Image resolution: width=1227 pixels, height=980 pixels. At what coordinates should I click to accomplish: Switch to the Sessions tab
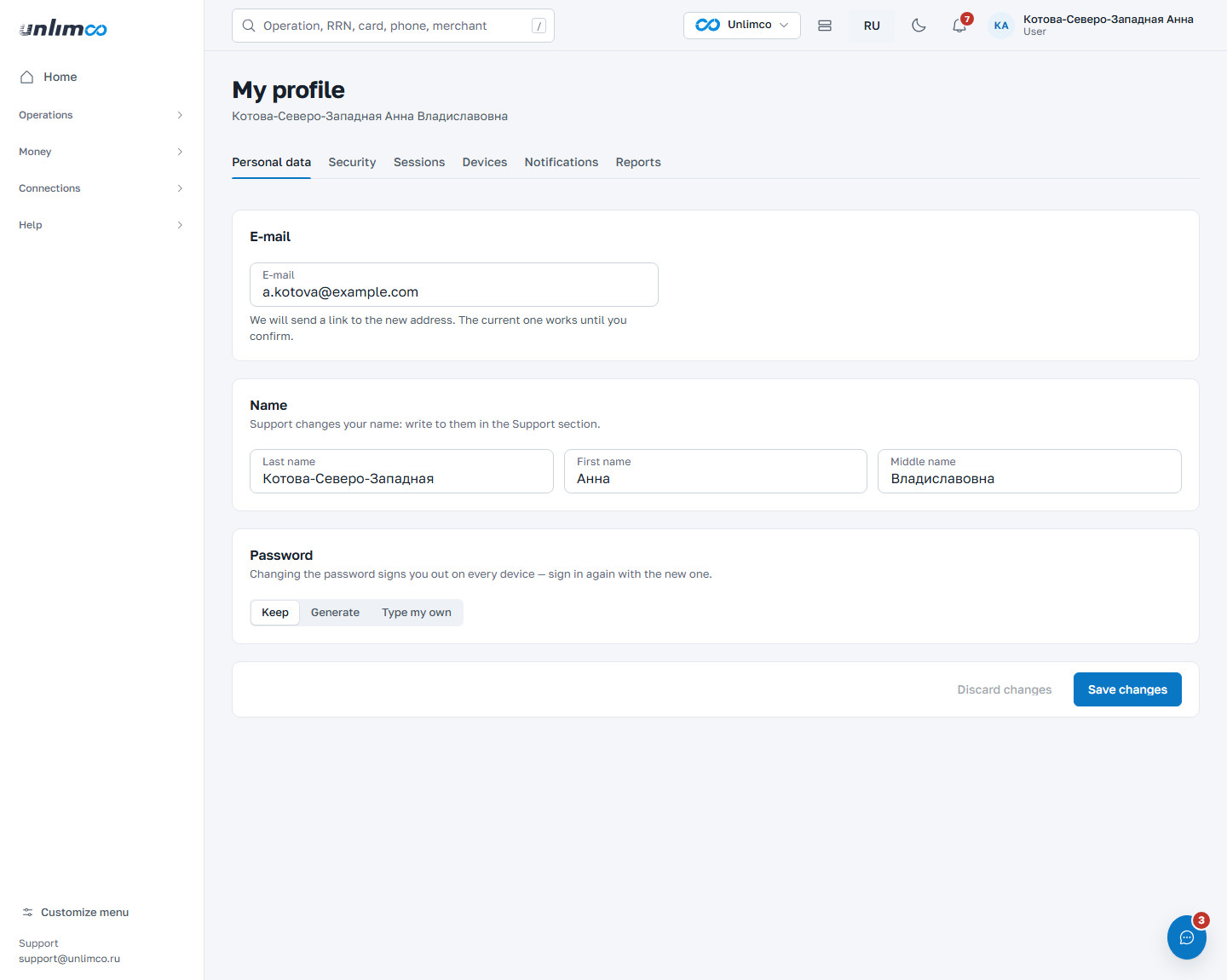[x=419, y=162]
